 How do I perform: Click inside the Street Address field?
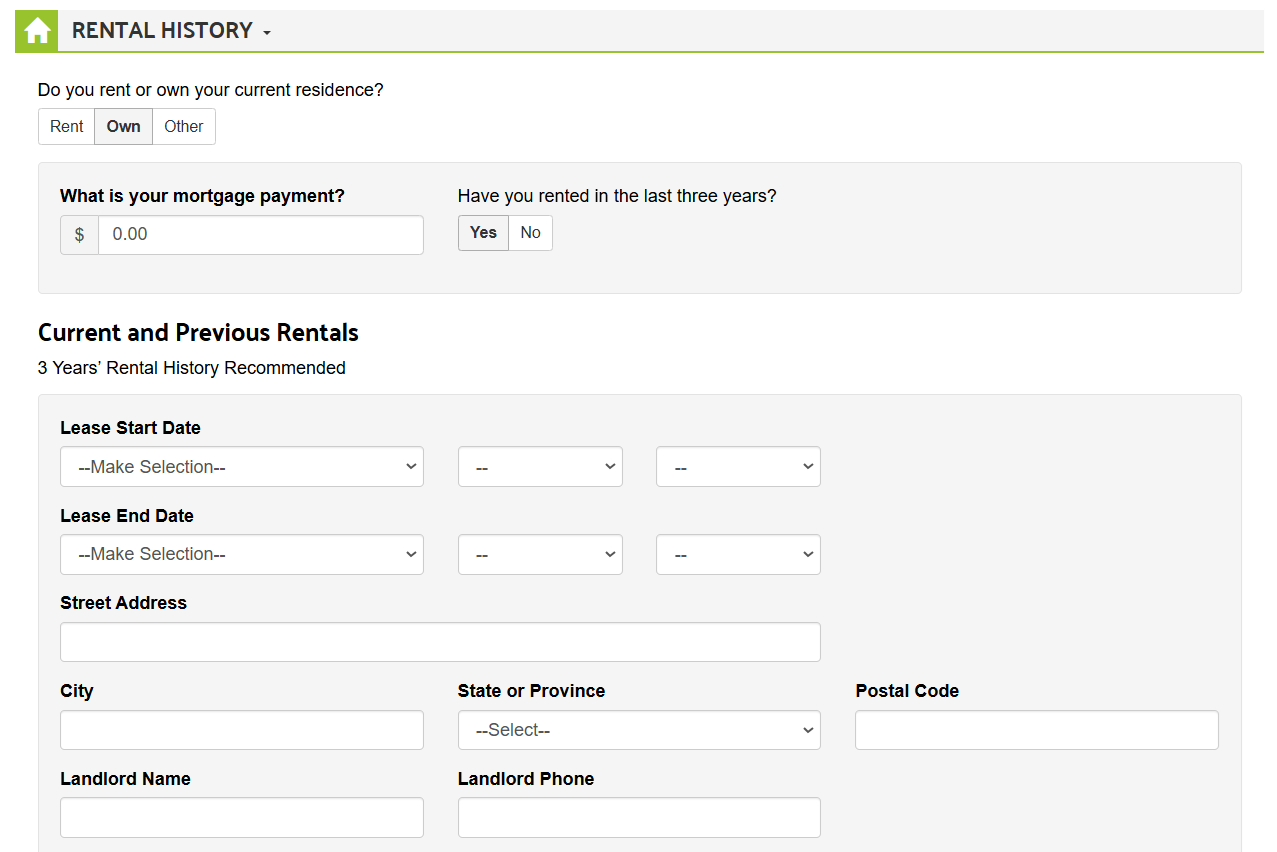(440, 641)
